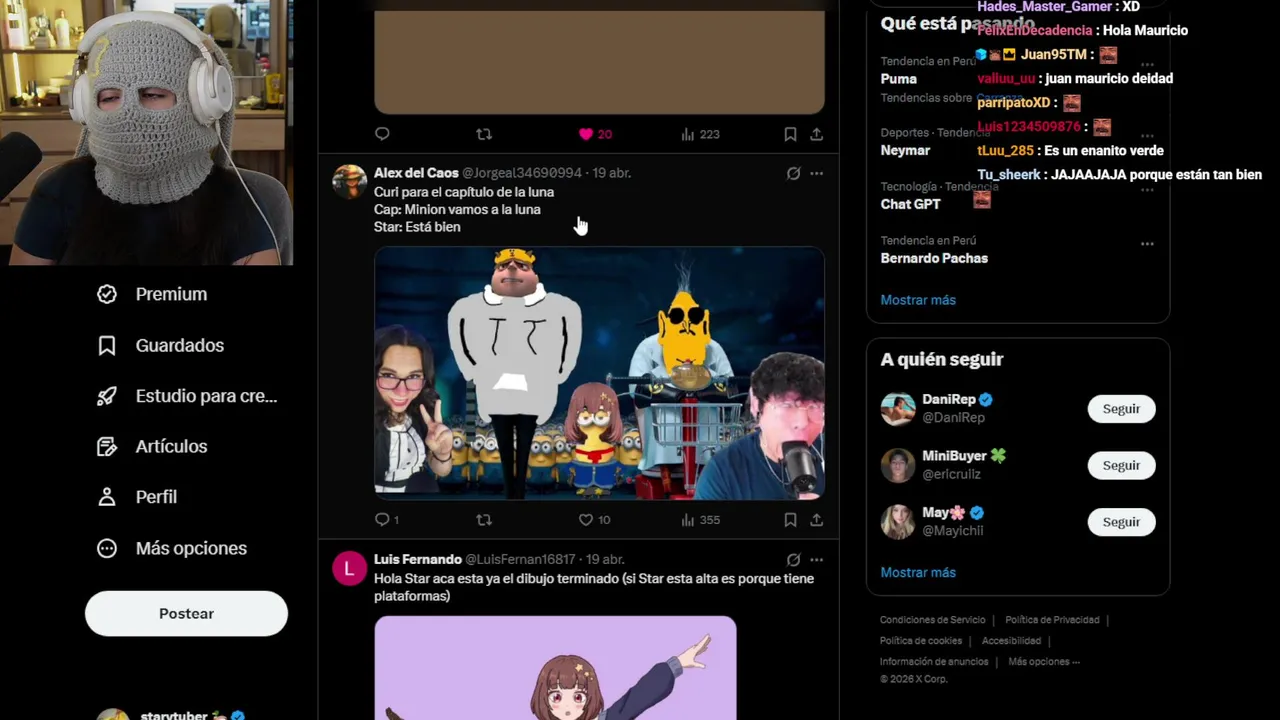The width and height of the screenshot is (1280, 720).
Task: Click the Postear button
Action: [x=186, y=613]
